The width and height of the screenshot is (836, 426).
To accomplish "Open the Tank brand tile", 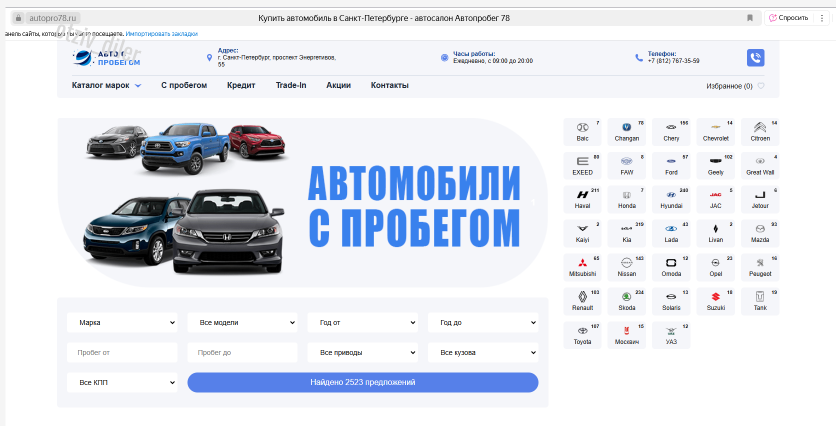I will (x=760, y=301).
